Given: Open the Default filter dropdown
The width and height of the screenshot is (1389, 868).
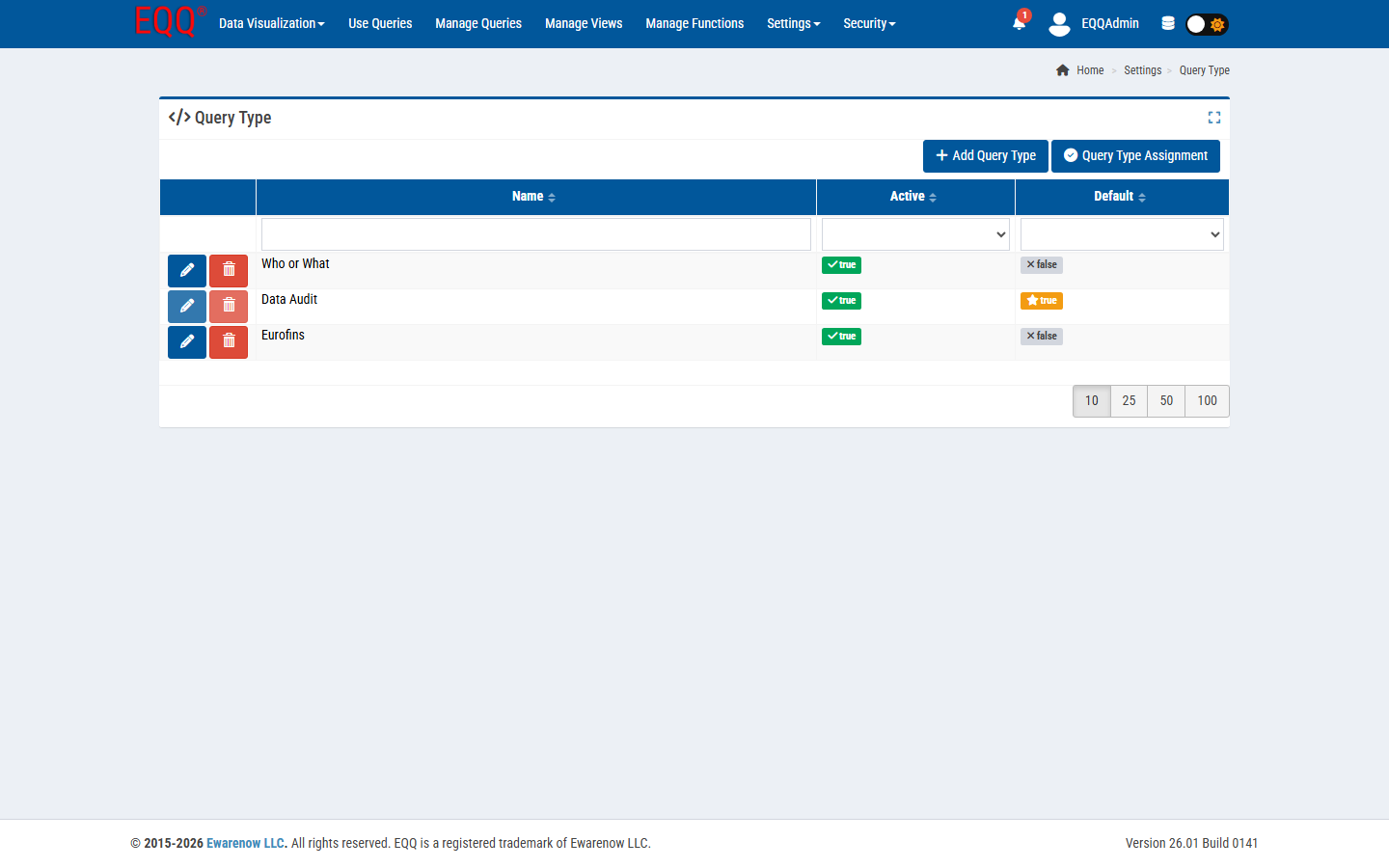Looking at the screenshot, I should 1122,234.
